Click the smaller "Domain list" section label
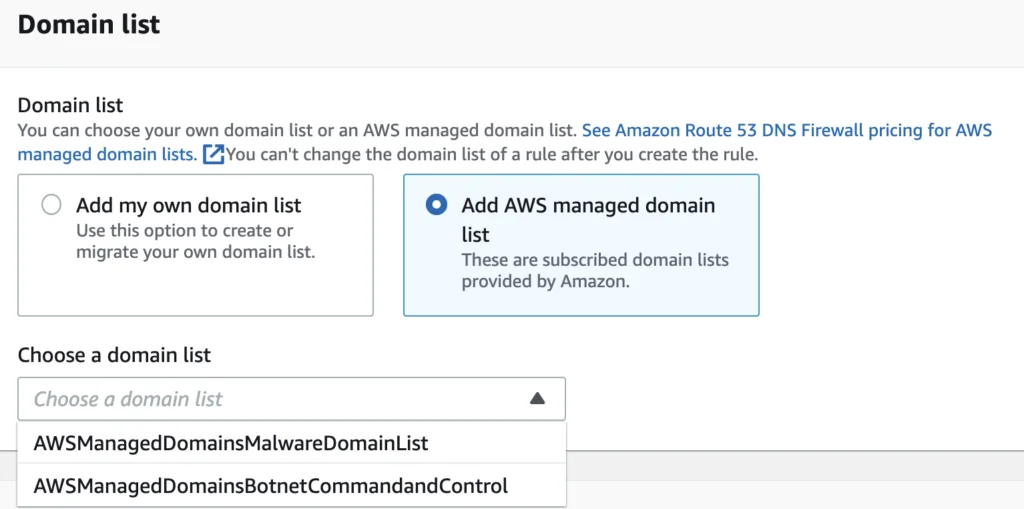Viewport: 1024px width, 509px height. (71, 105)
